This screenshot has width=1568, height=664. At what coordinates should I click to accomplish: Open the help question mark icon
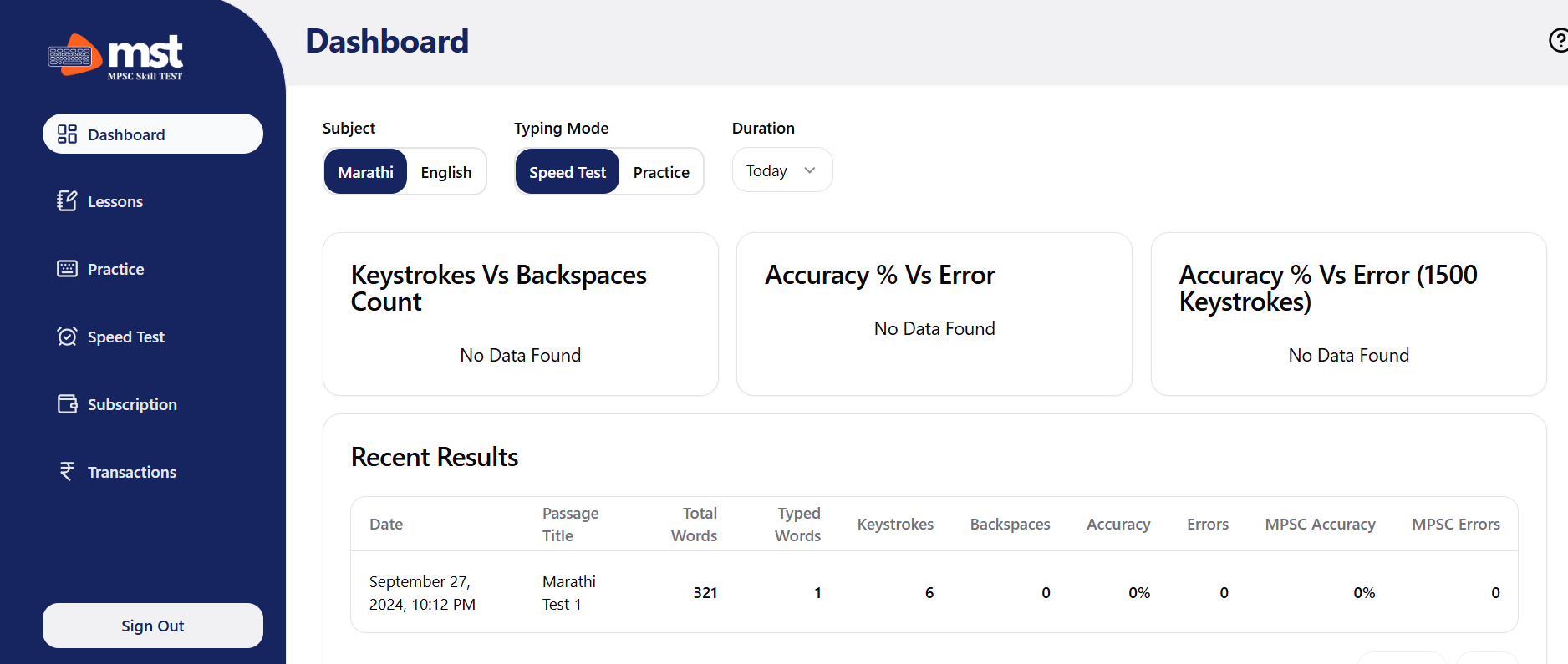(1558, 40)
